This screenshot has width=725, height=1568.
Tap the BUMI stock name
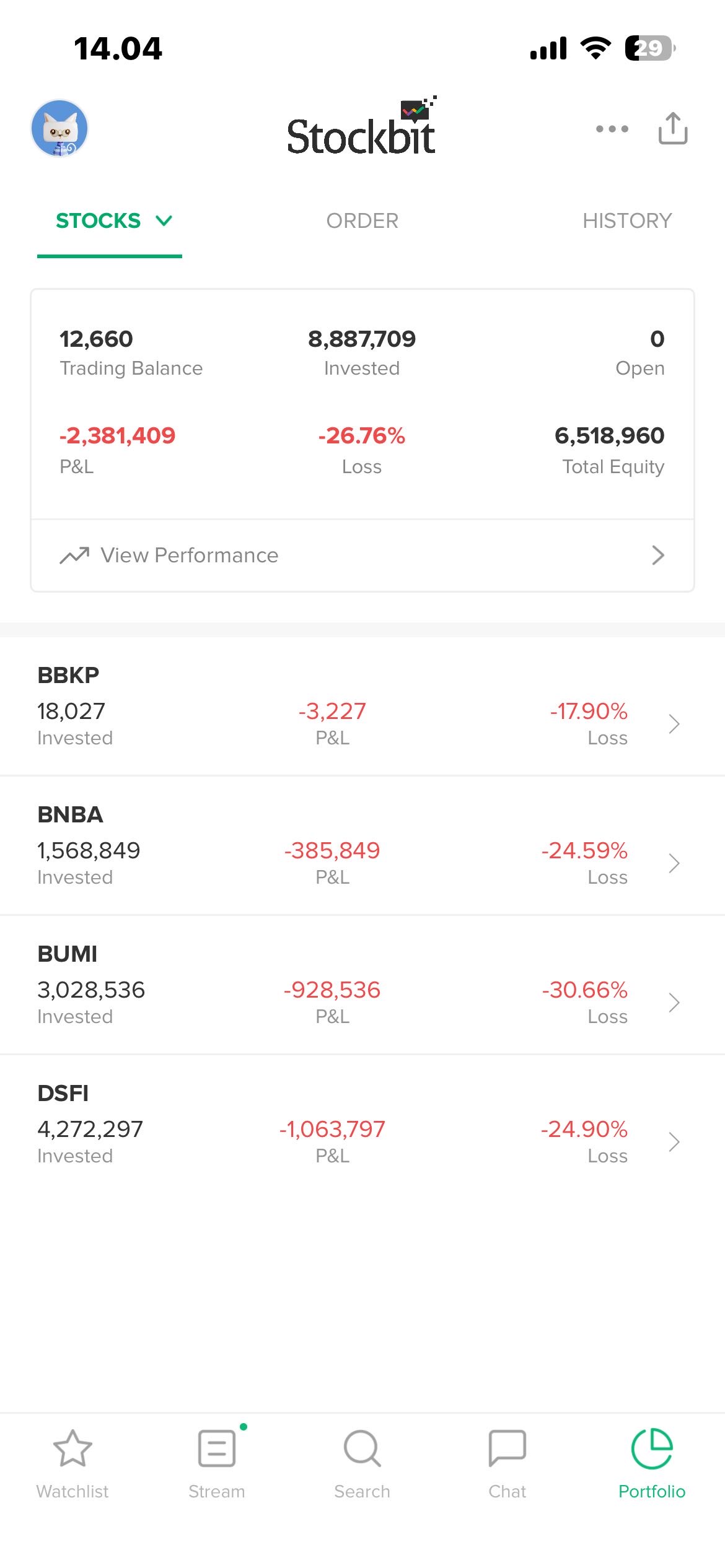pyautogui.click(x=68, y=954)
